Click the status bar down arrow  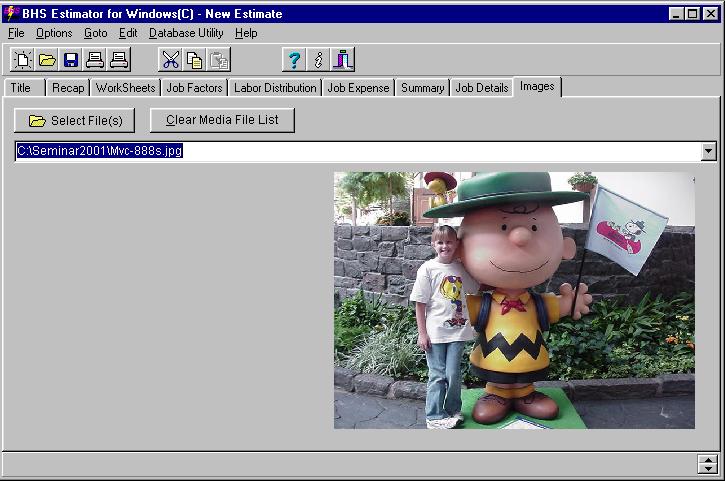tap(708, 469)
